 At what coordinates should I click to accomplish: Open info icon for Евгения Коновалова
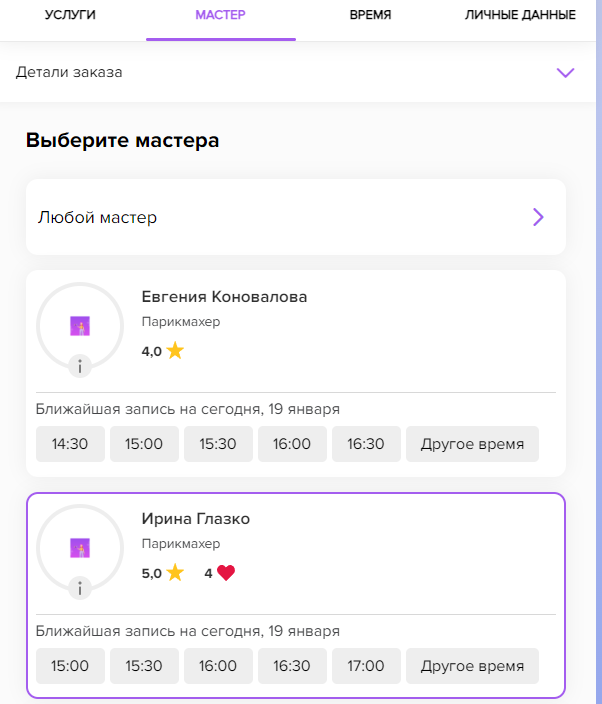(x=80, y=366)
